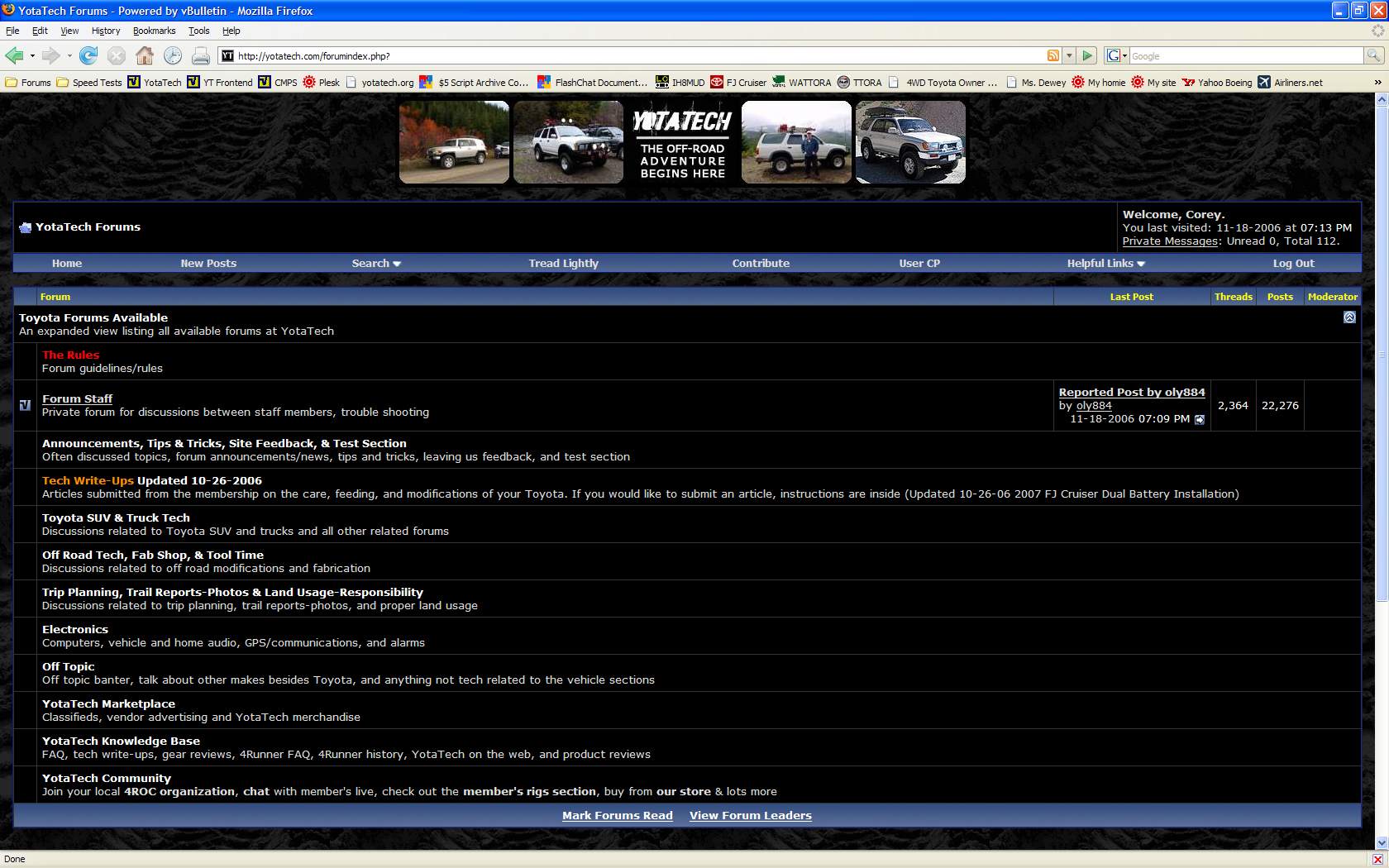Open the Airliners.net bookmark
This screenshot has width=1389, height=868.
coord(1290,83)
